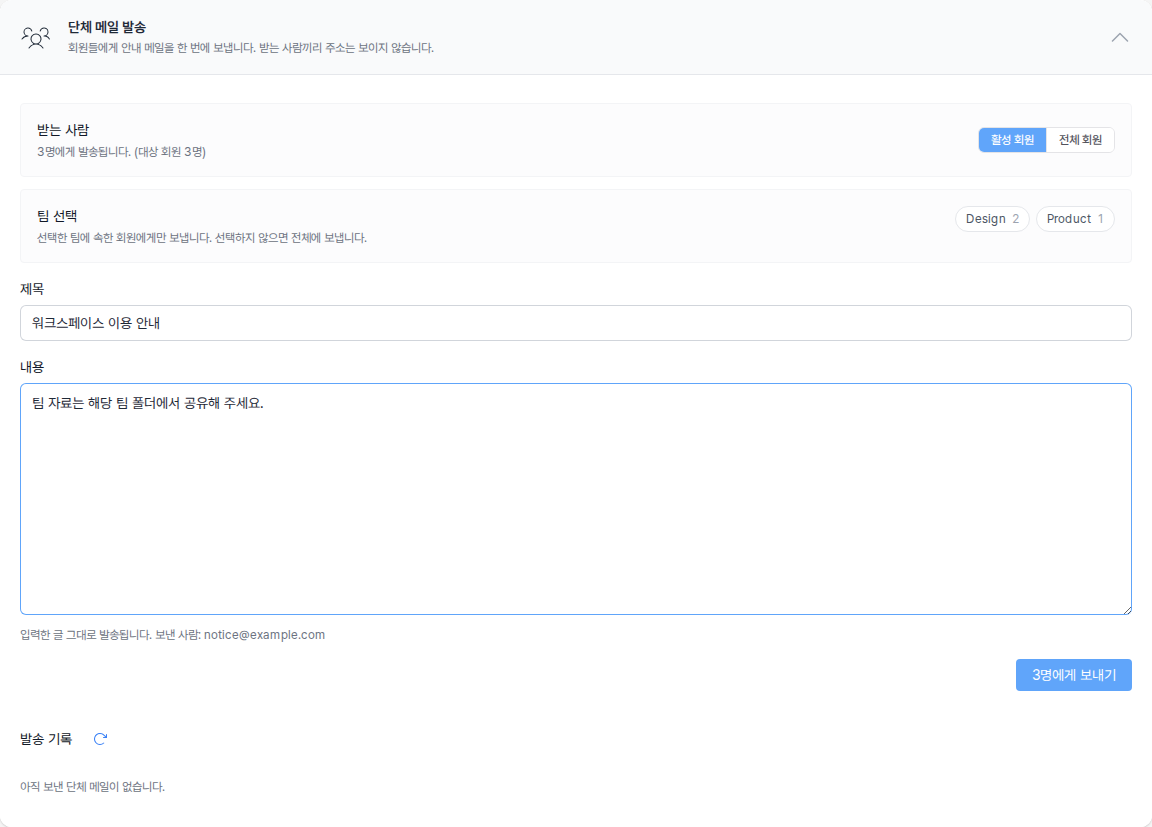
Task: Send mail with the 3명에게 보내기 button
Action: pyautogui.click(x=1073, y=675)
